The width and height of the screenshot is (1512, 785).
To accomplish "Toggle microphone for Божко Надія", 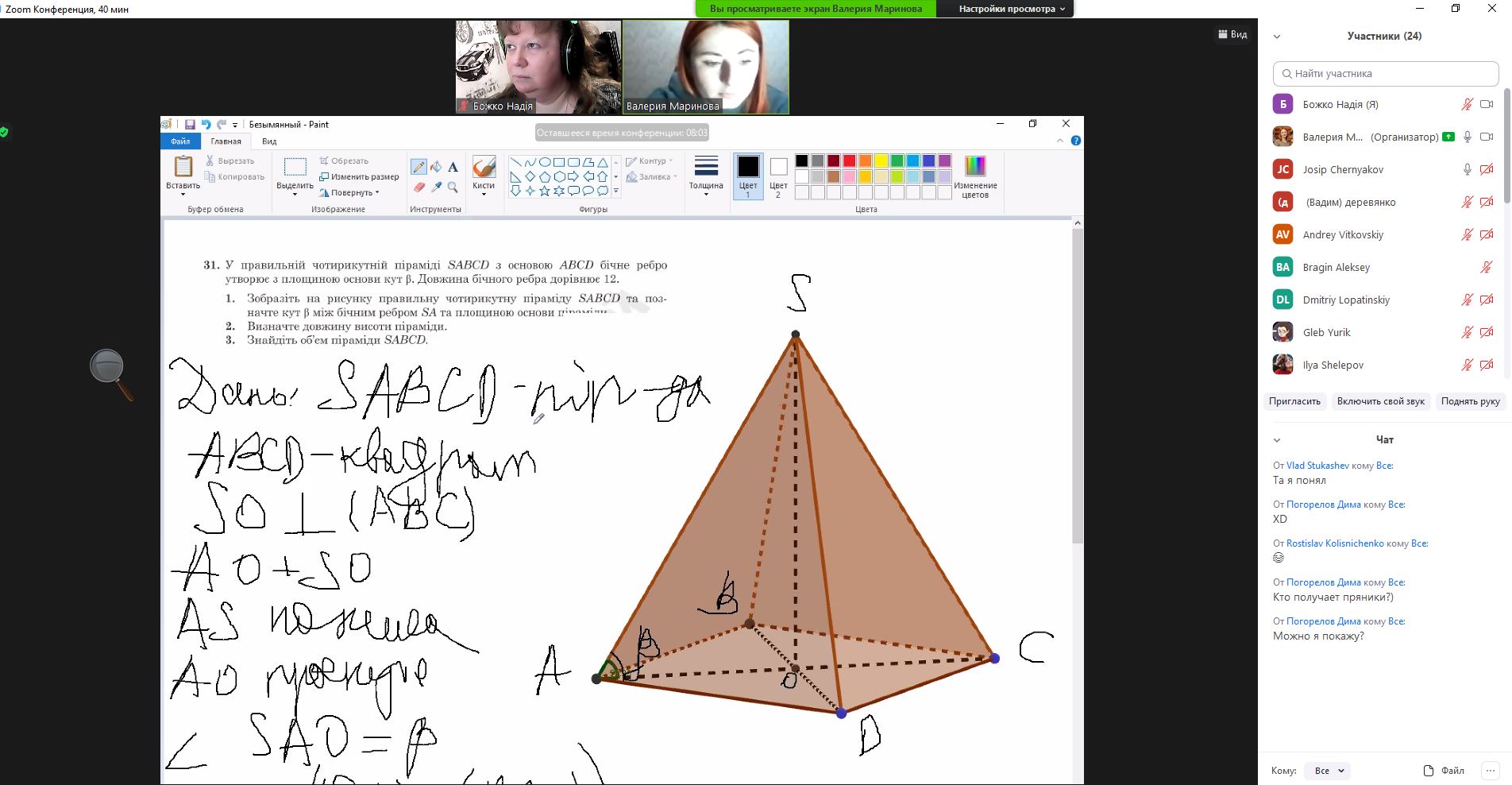I will click(x=1467, y=104).
